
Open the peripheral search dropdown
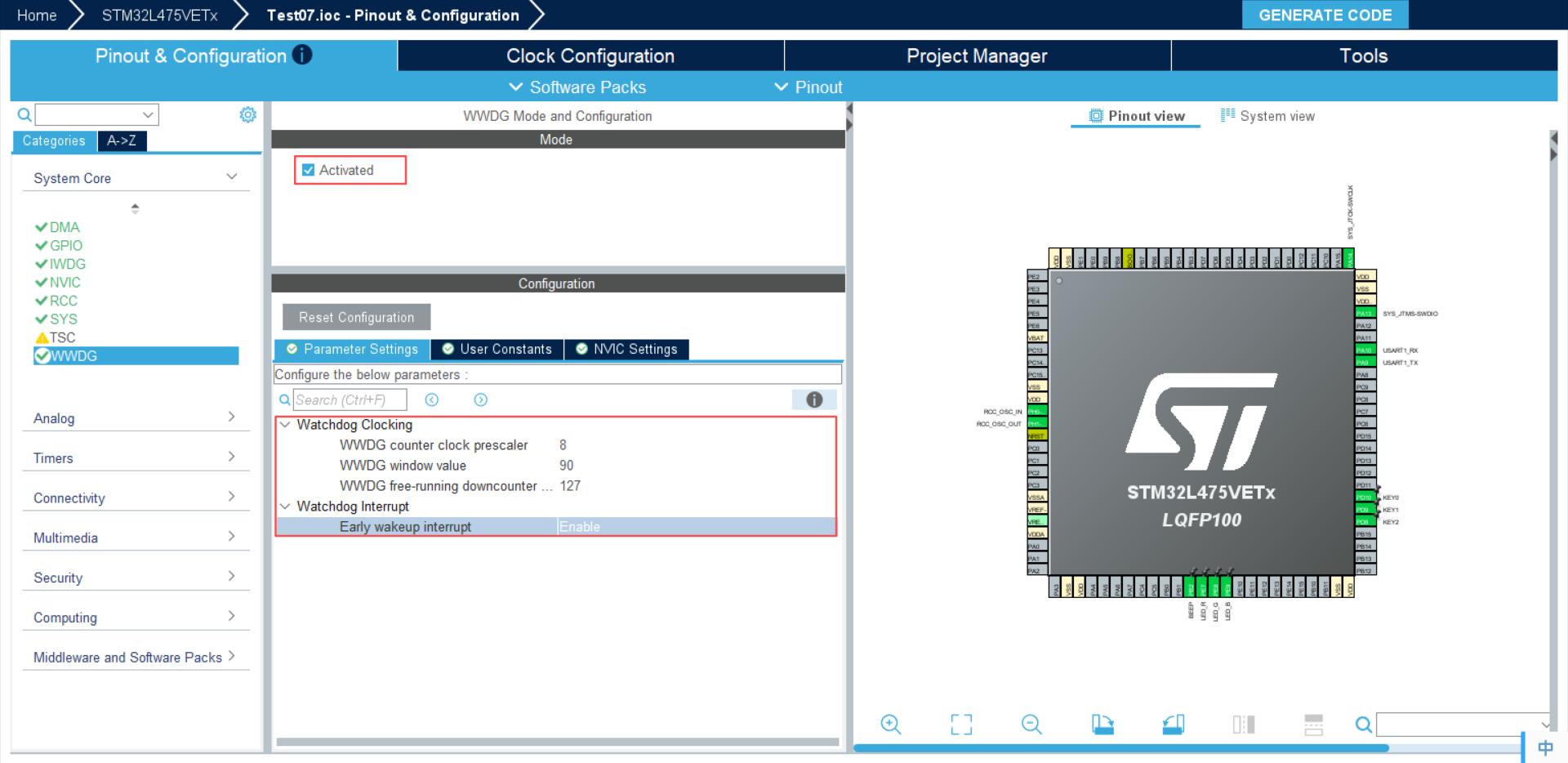point(148,115)
